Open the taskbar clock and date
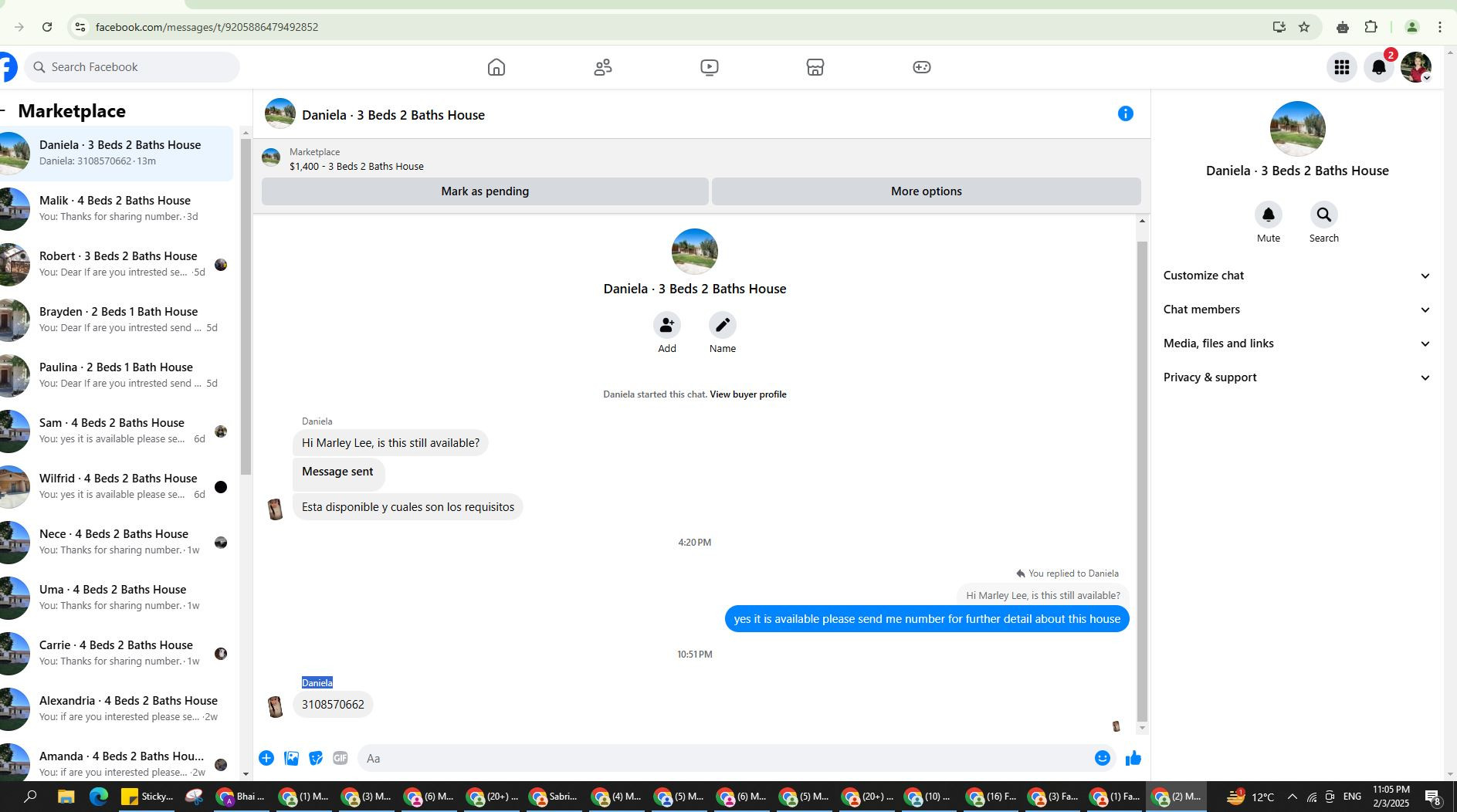The height and width of the screenshot is (812, 1457). tap(1391, 797)
